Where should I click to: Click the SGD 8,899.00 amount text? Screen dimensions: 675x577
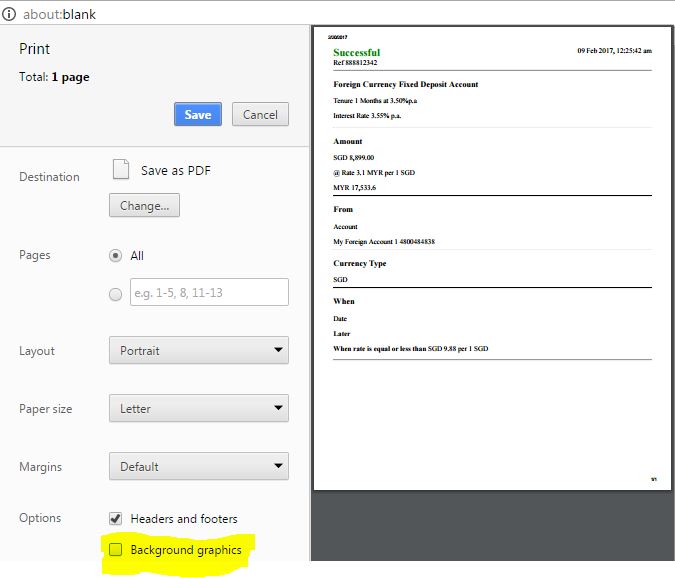point(353,158)
